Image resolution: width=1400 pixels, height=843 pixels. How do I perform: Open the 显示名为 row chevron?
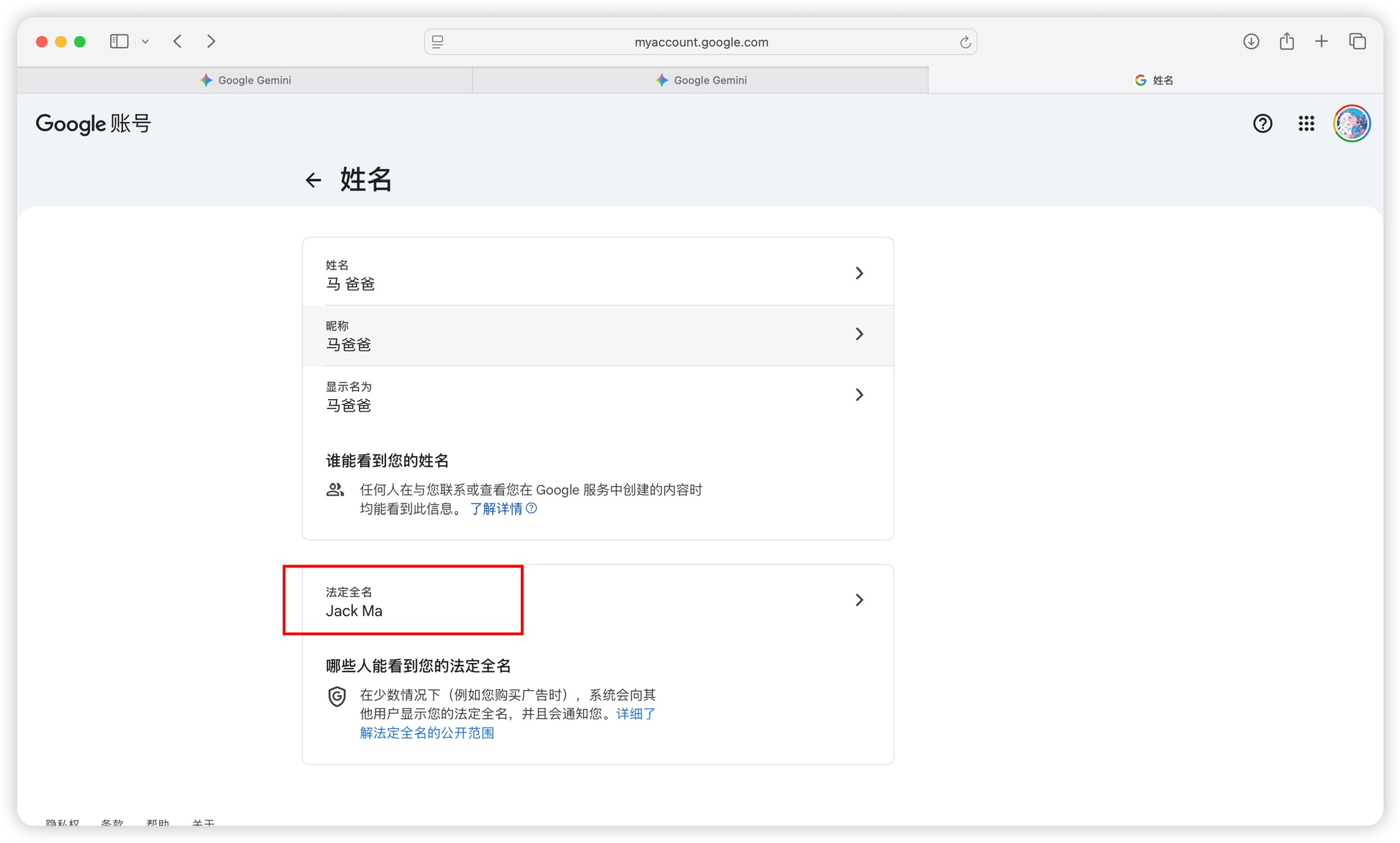coord(859,395)
